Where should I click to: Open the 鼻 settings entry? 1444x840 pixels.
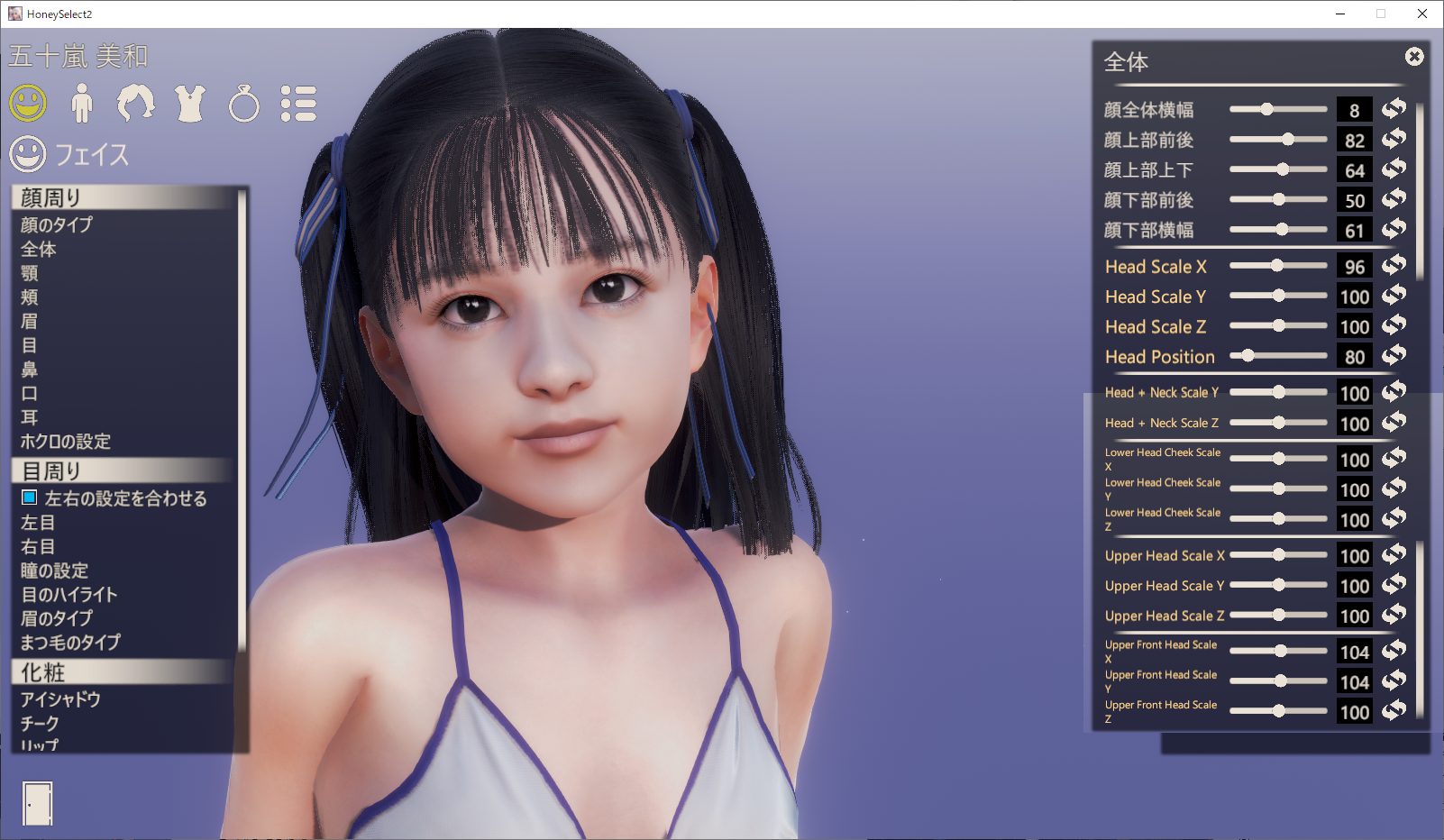pyautogui.click(x=30, y=370)
